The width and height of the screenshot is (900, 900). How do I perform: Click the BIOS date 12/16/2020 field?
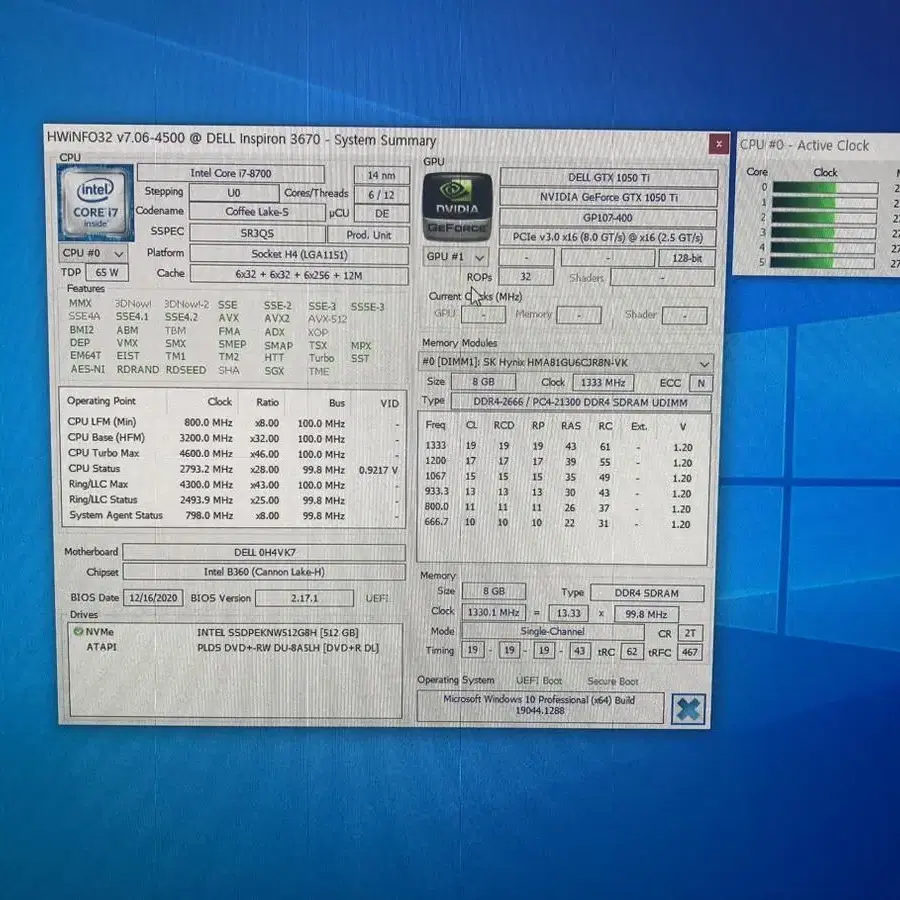point(153,598)
